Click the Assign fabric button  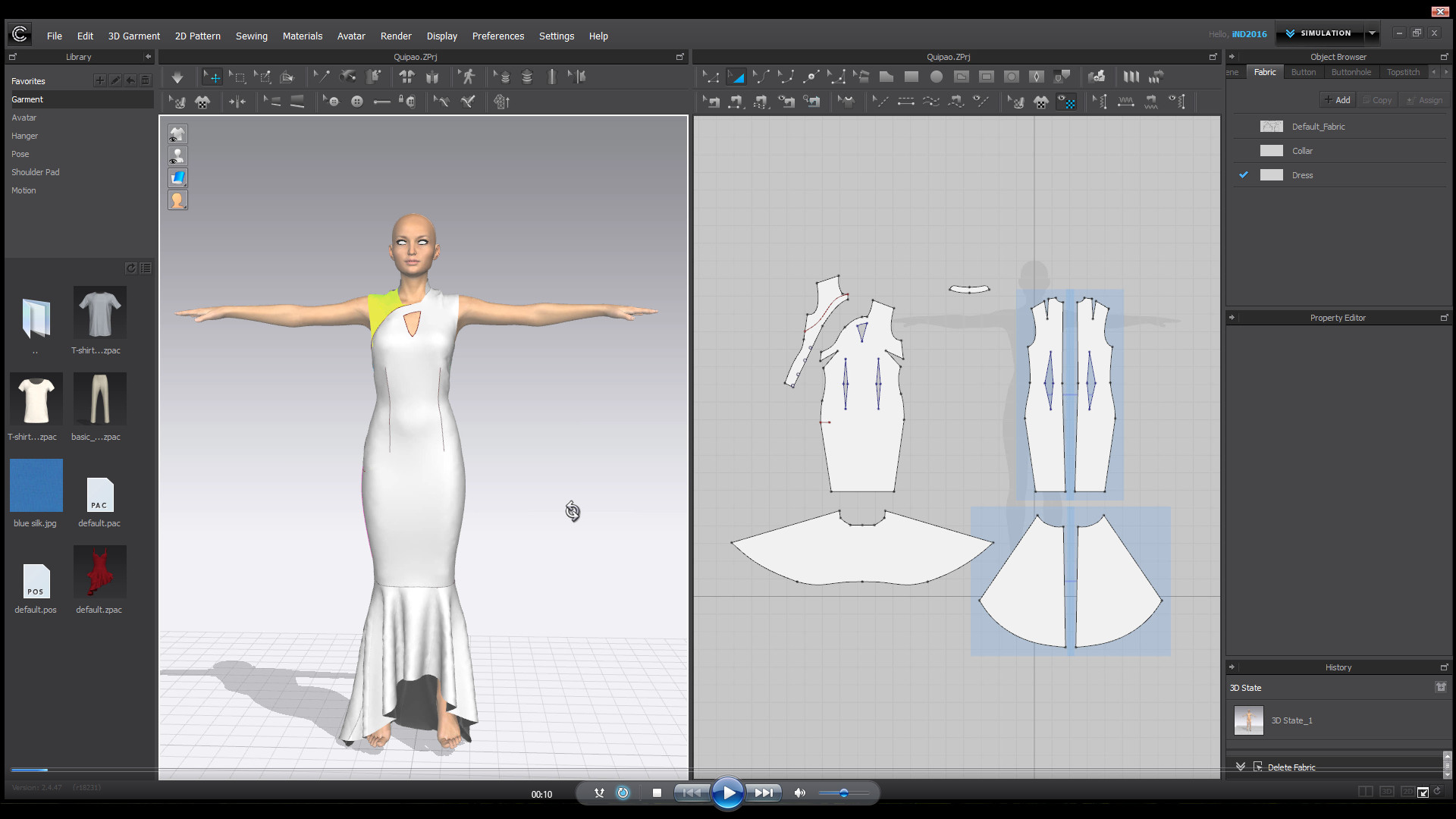pyautogui.click(x=1424, y=100)
